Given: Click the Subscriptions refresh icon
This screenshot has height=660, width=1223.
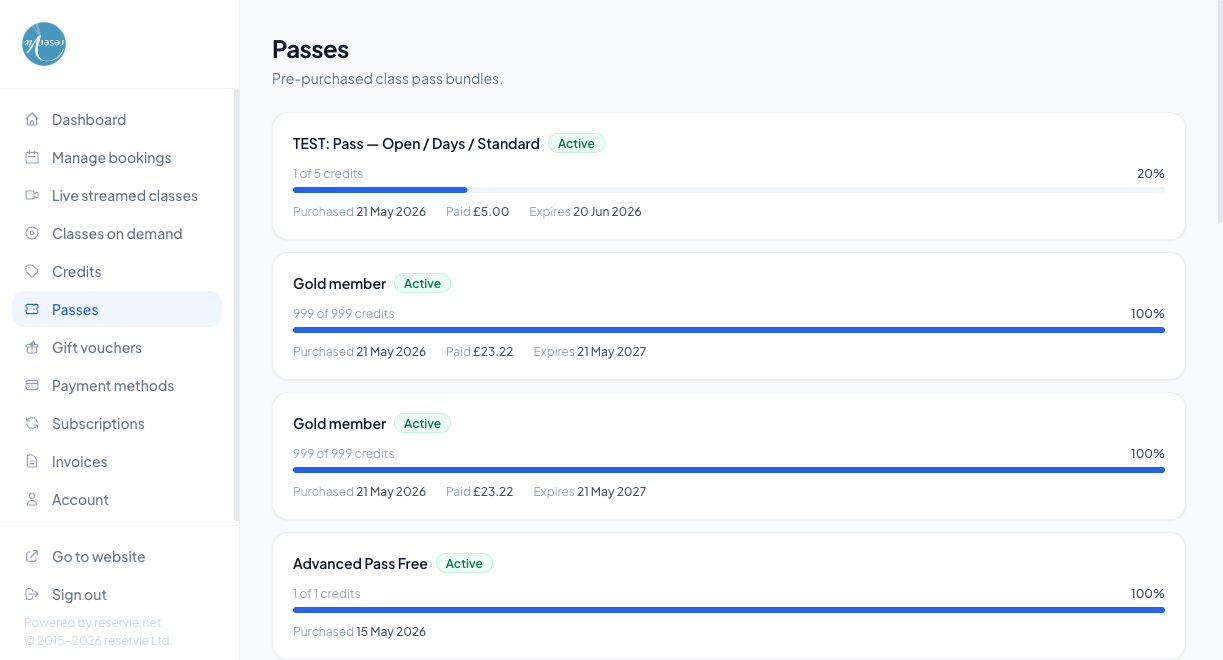Looking at the screenshot, I should (32, 423).
